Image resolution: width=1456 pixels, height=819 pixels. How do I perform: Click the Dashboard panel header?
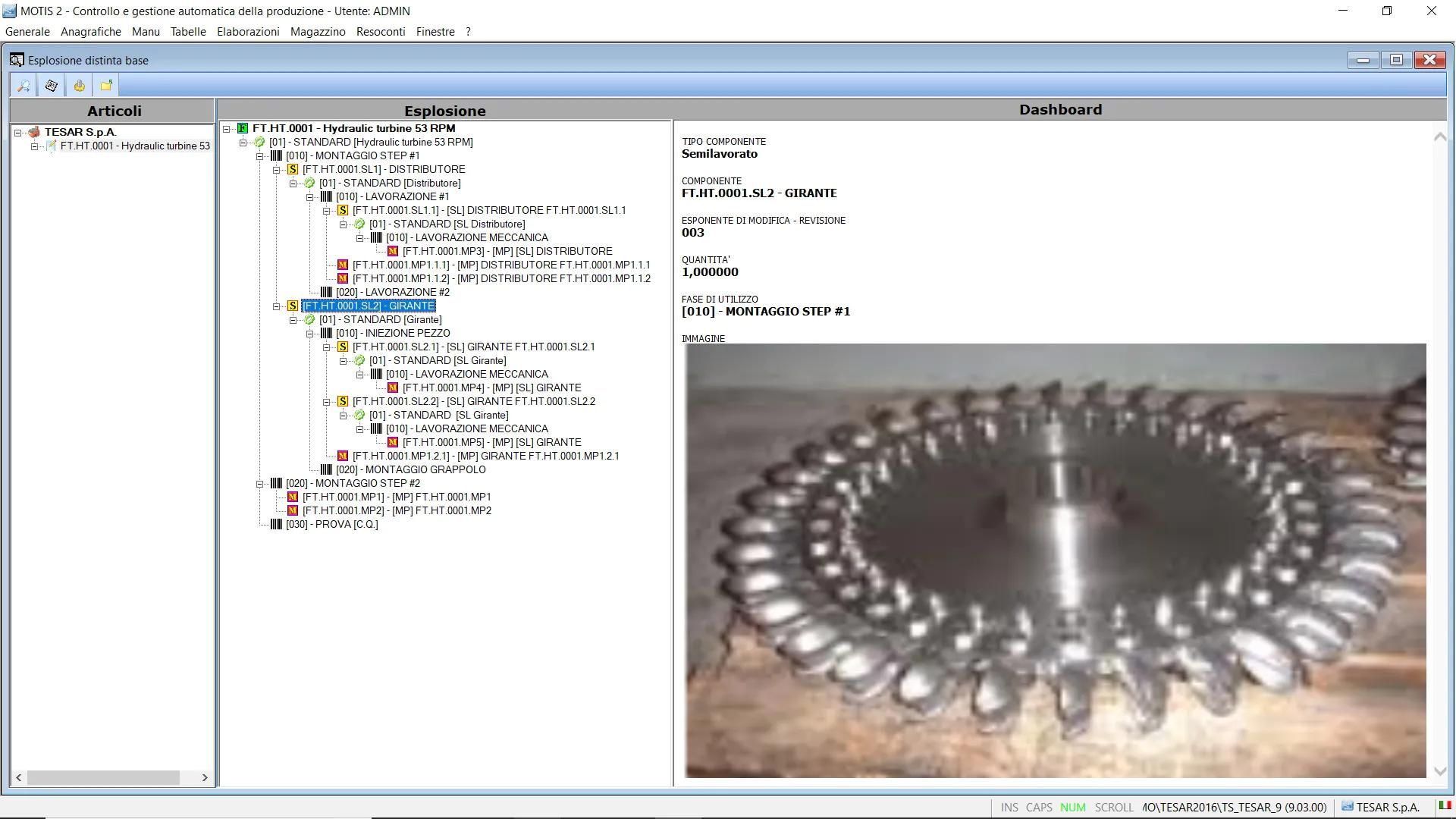click(x=1060, y=109)
